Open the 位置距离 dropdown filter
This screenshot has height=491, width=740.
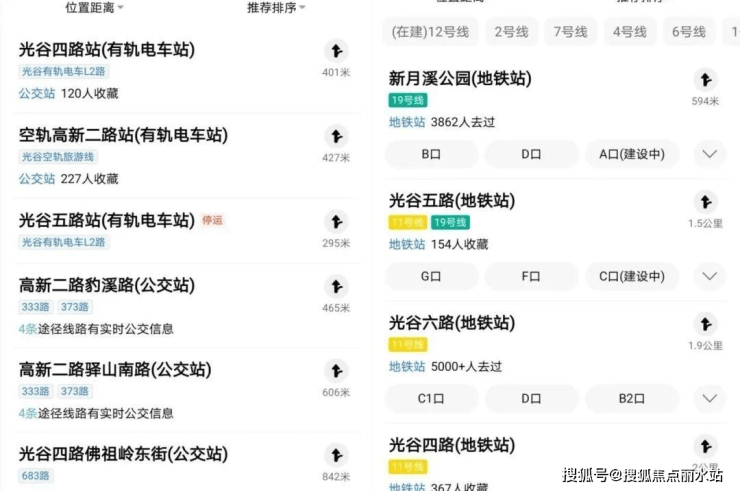(x=94, y=8)
